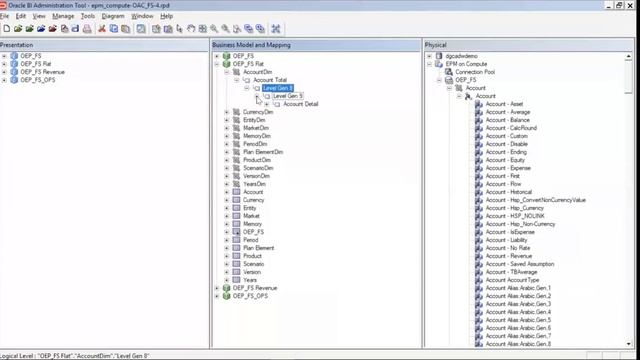The height and width of the screenshot is (360, 640).
Task: Click the OEP_FS_OPS business model cube icon
Action: [226, 296]
